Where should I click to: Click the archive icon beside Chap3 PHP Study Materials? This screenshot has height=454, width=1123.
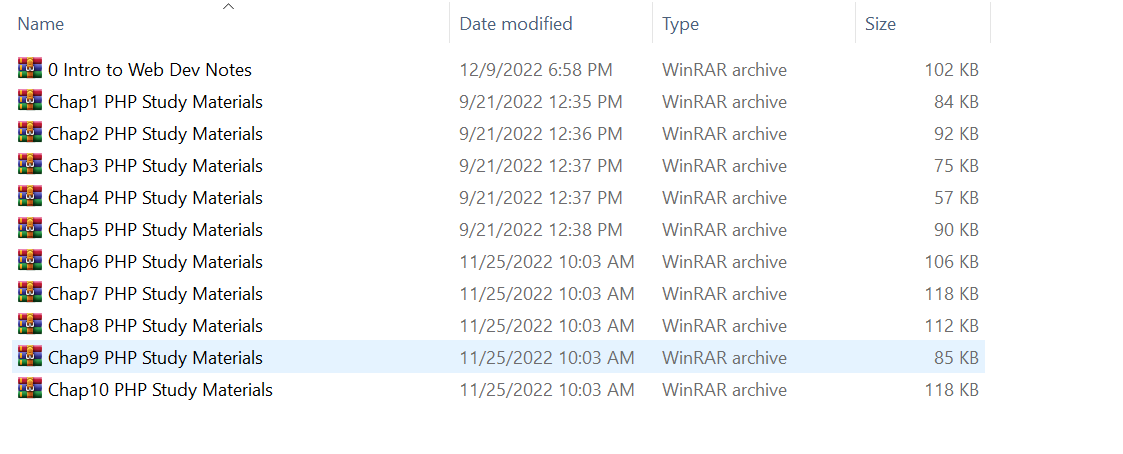click(x=30, y=166)
